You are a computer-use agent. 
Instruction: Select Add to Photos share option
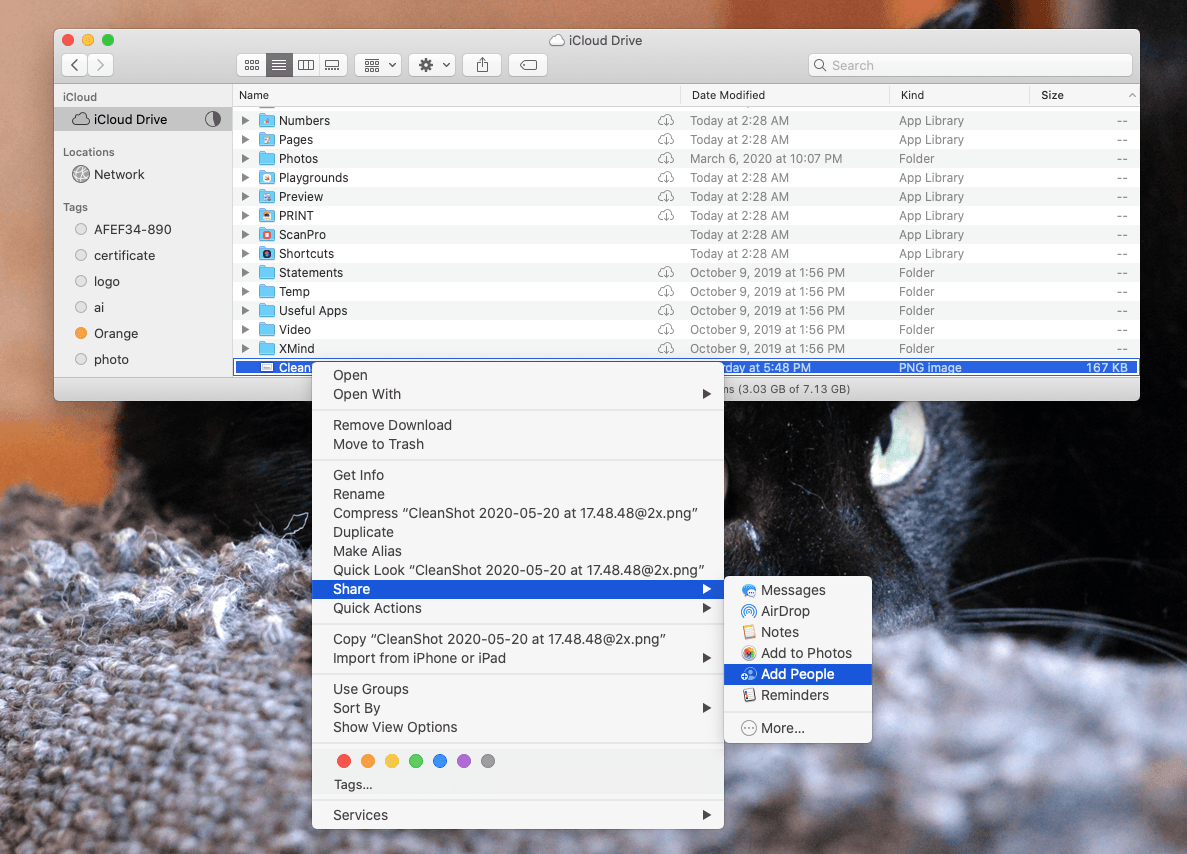coord(805,653)
